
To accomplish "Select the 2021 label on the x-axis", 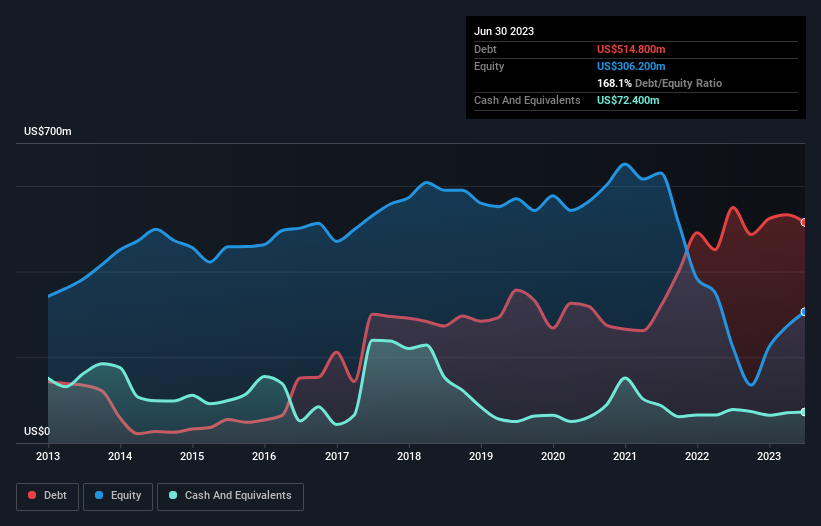I will pyautogui.click(x=625, y=456).
